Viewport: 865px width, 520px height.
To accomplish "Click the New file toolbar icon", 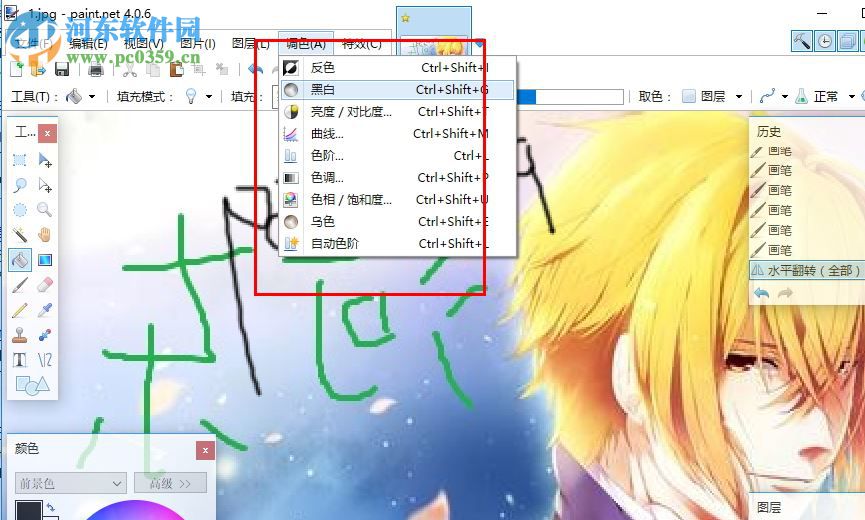I will 17,69.
